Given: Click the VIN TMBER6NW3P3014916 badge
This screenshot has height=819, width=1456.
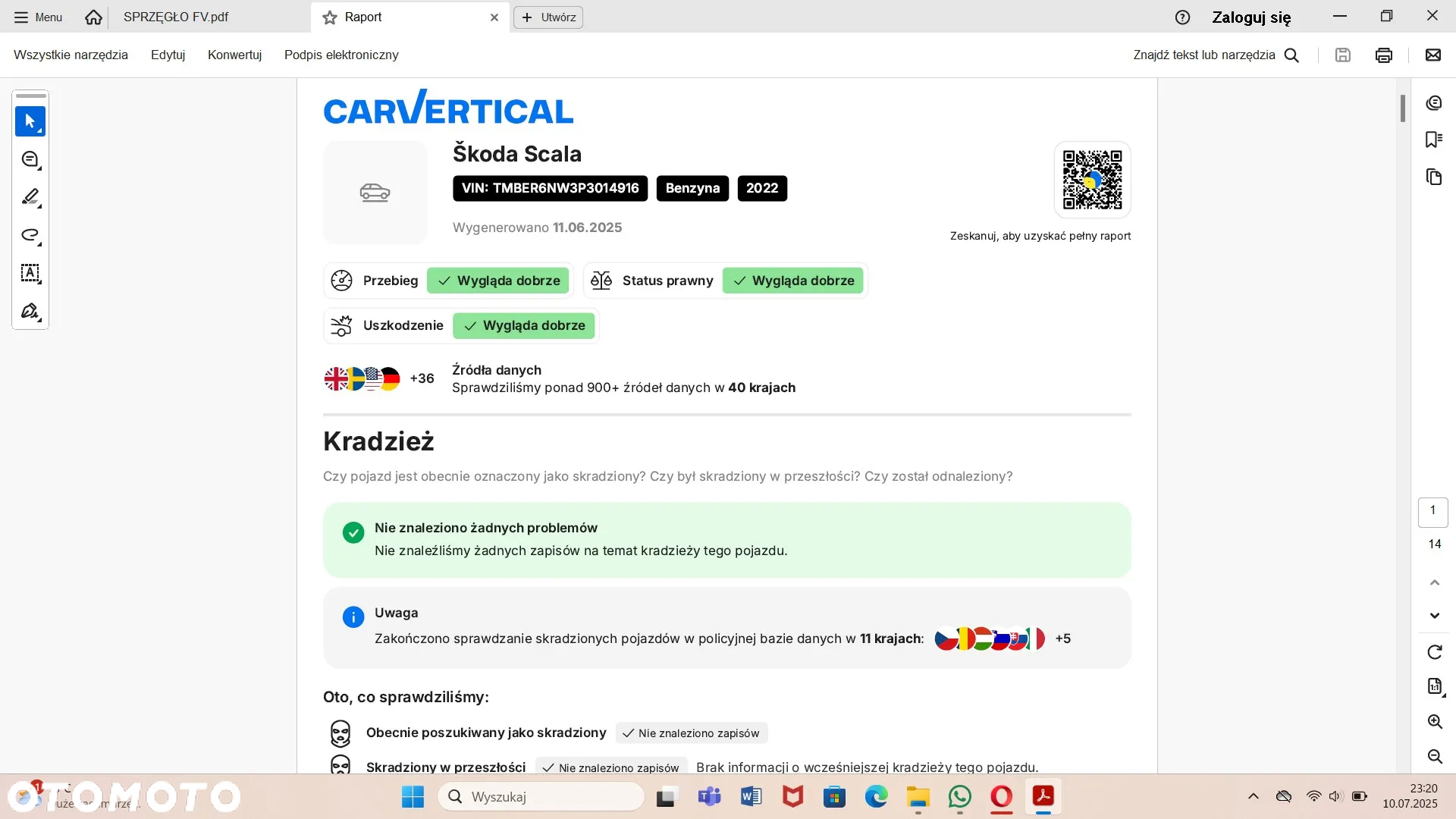Looking at the screenshot, I should coord(550,188).
